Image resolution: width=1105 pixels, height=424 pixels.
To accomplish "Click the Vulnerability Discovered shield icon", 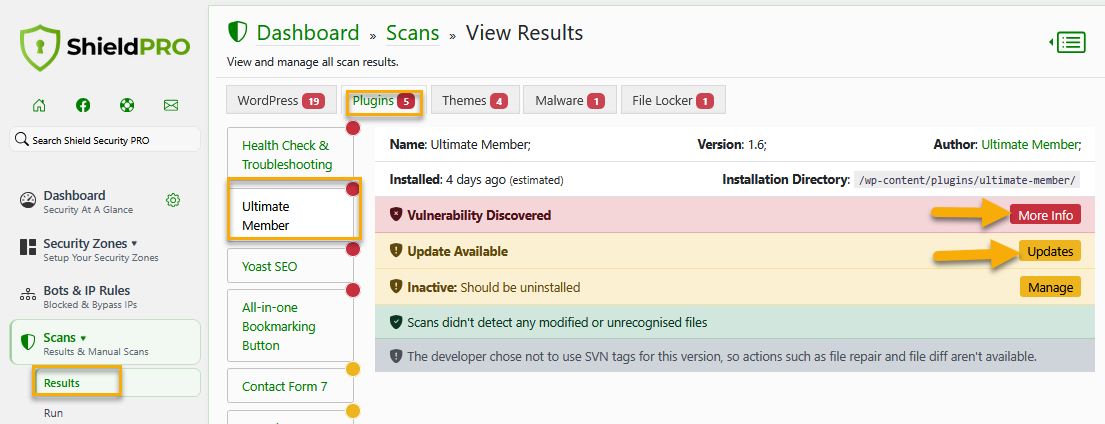I will point(396,215).
